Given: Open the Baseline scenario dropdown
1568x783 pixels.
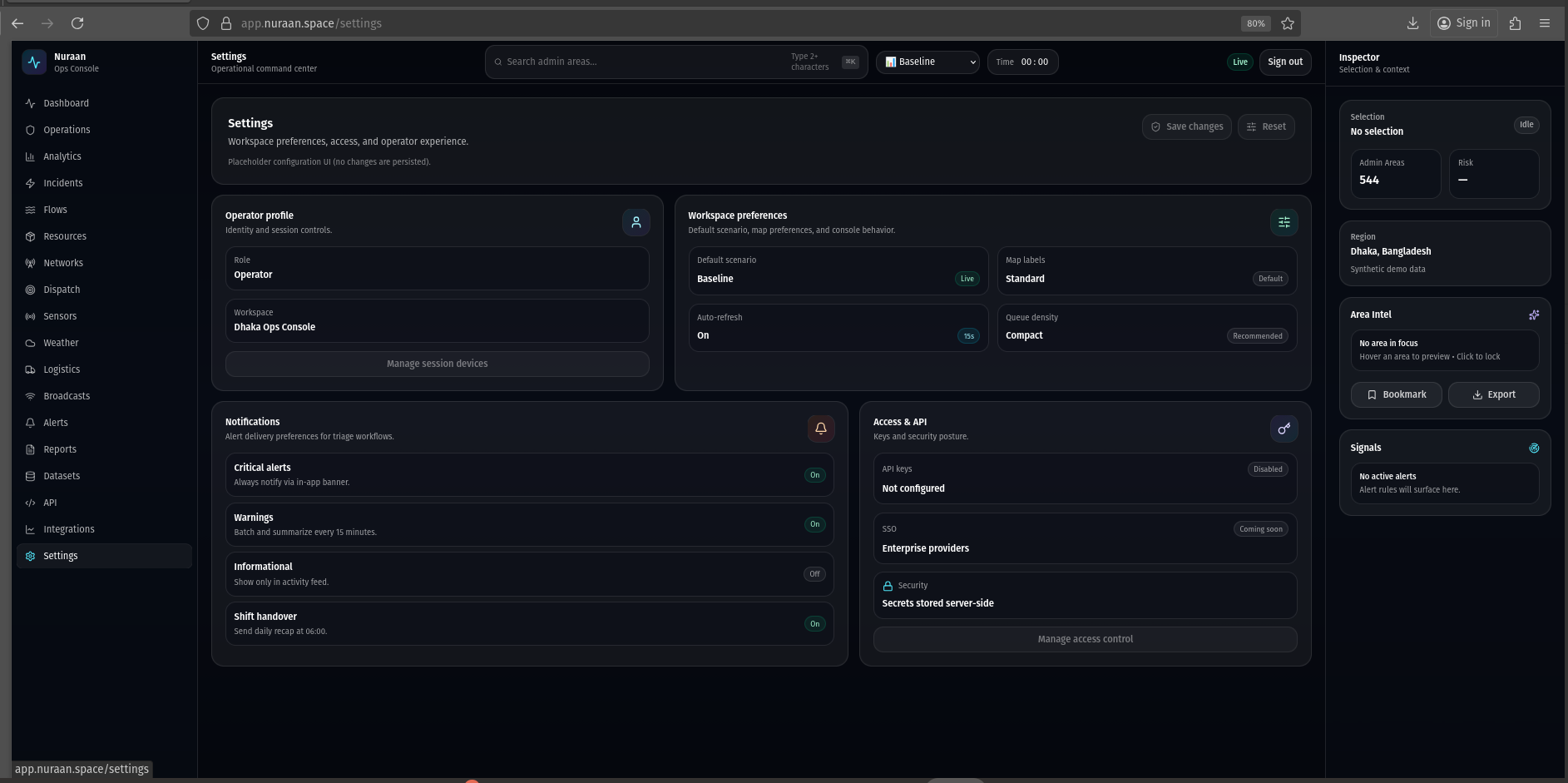Looking at the screenshot, I should tap(927, 62).
